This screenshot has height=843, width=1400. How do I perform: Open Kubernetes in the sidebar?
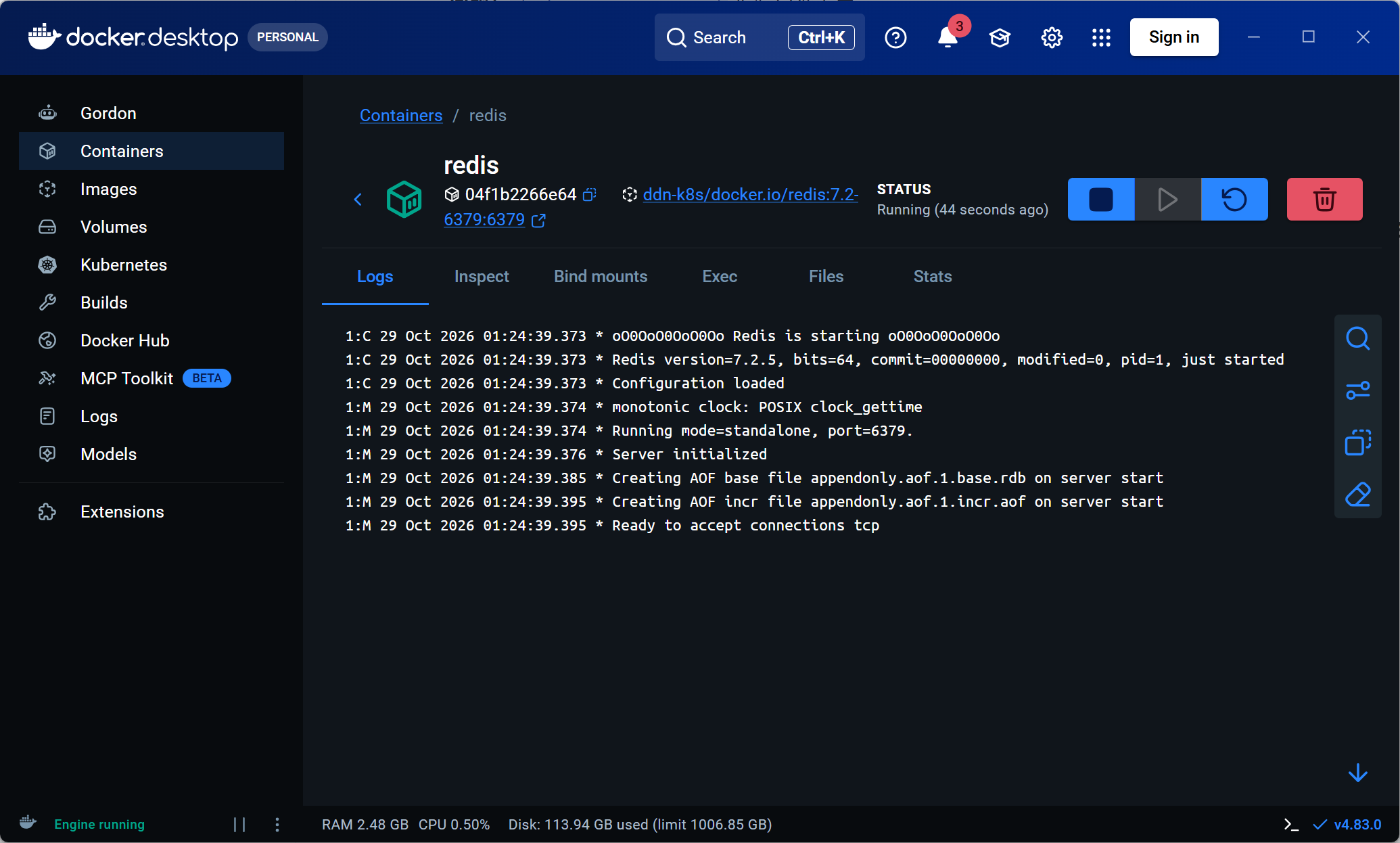tap(151, 265)
